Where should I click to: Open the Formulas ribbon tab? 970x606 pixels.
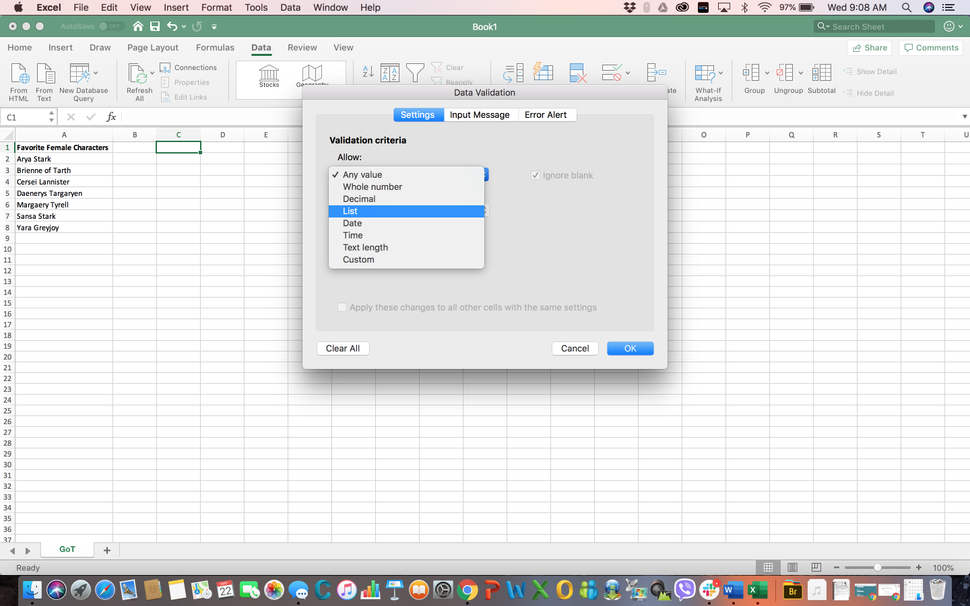(214, 47)
